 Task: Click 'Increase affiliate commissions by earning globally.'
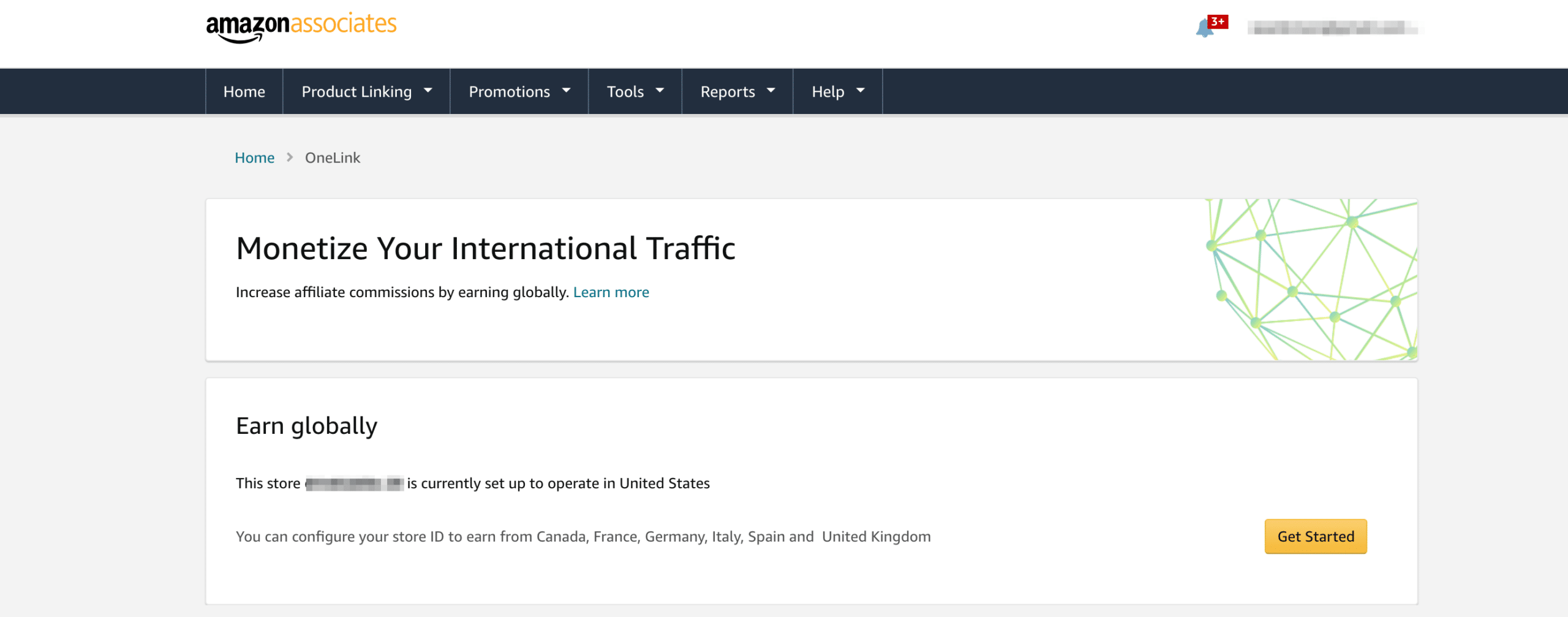[402, 292]
